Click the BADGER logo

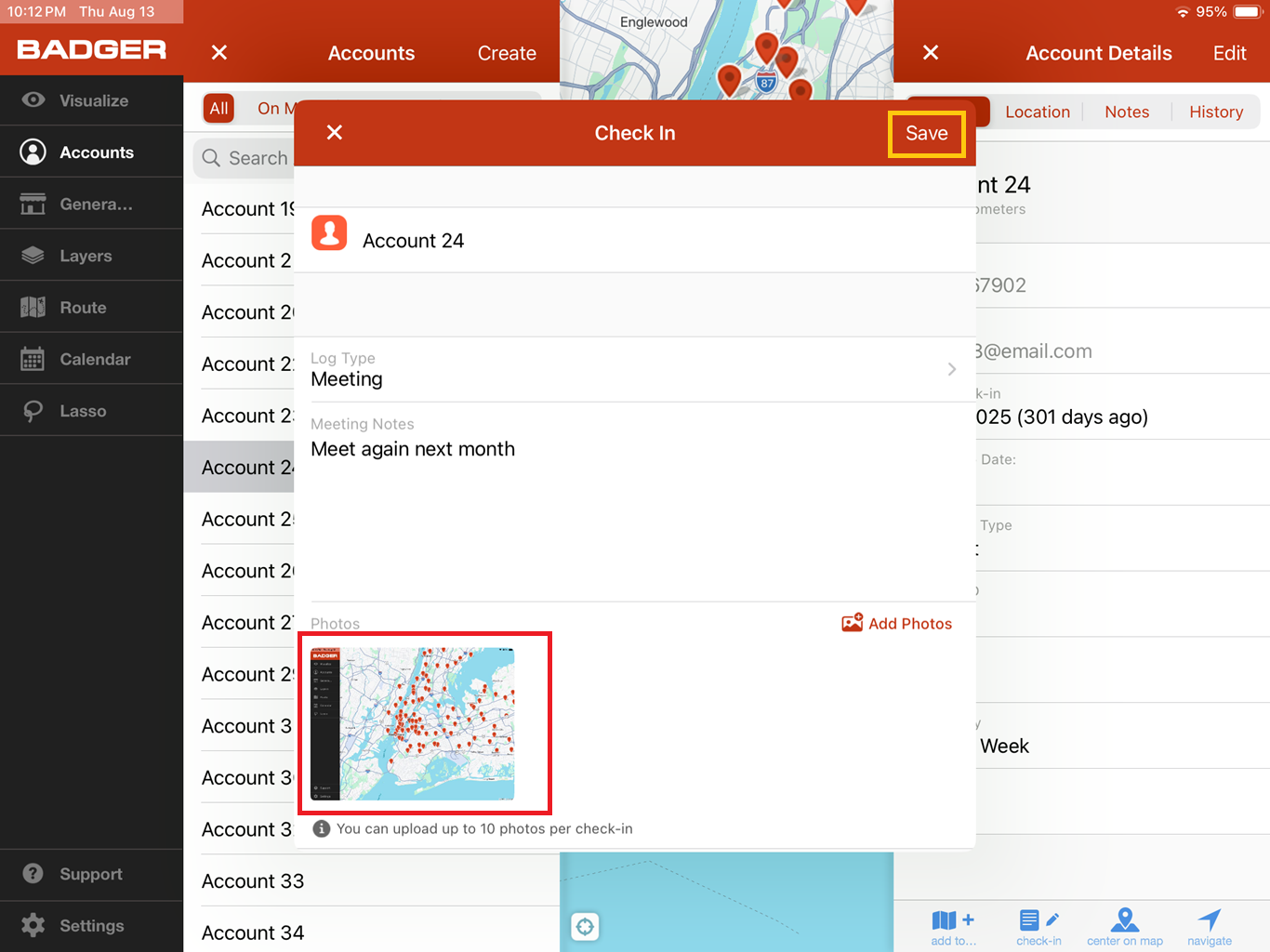click(92, 49)
